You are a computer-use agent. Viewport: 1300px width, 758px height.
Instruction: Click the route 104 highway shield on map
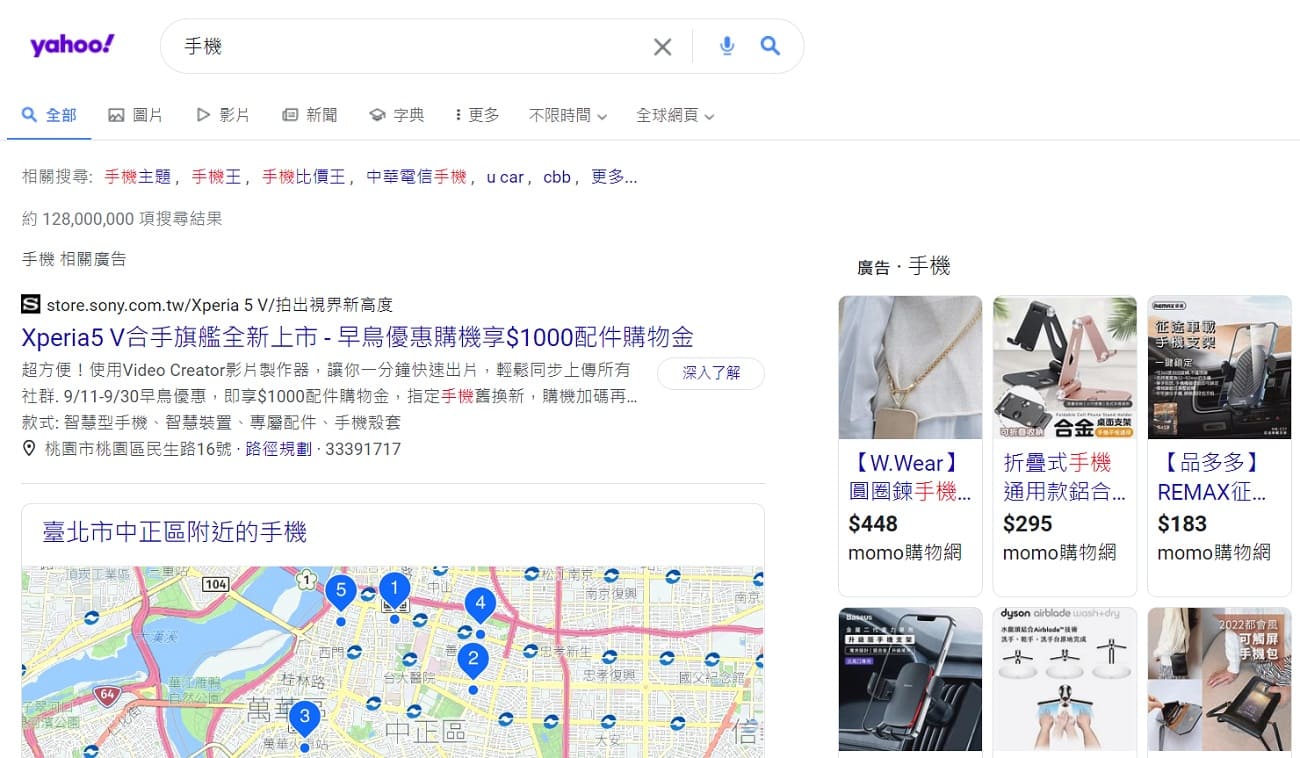coord(215,583)
